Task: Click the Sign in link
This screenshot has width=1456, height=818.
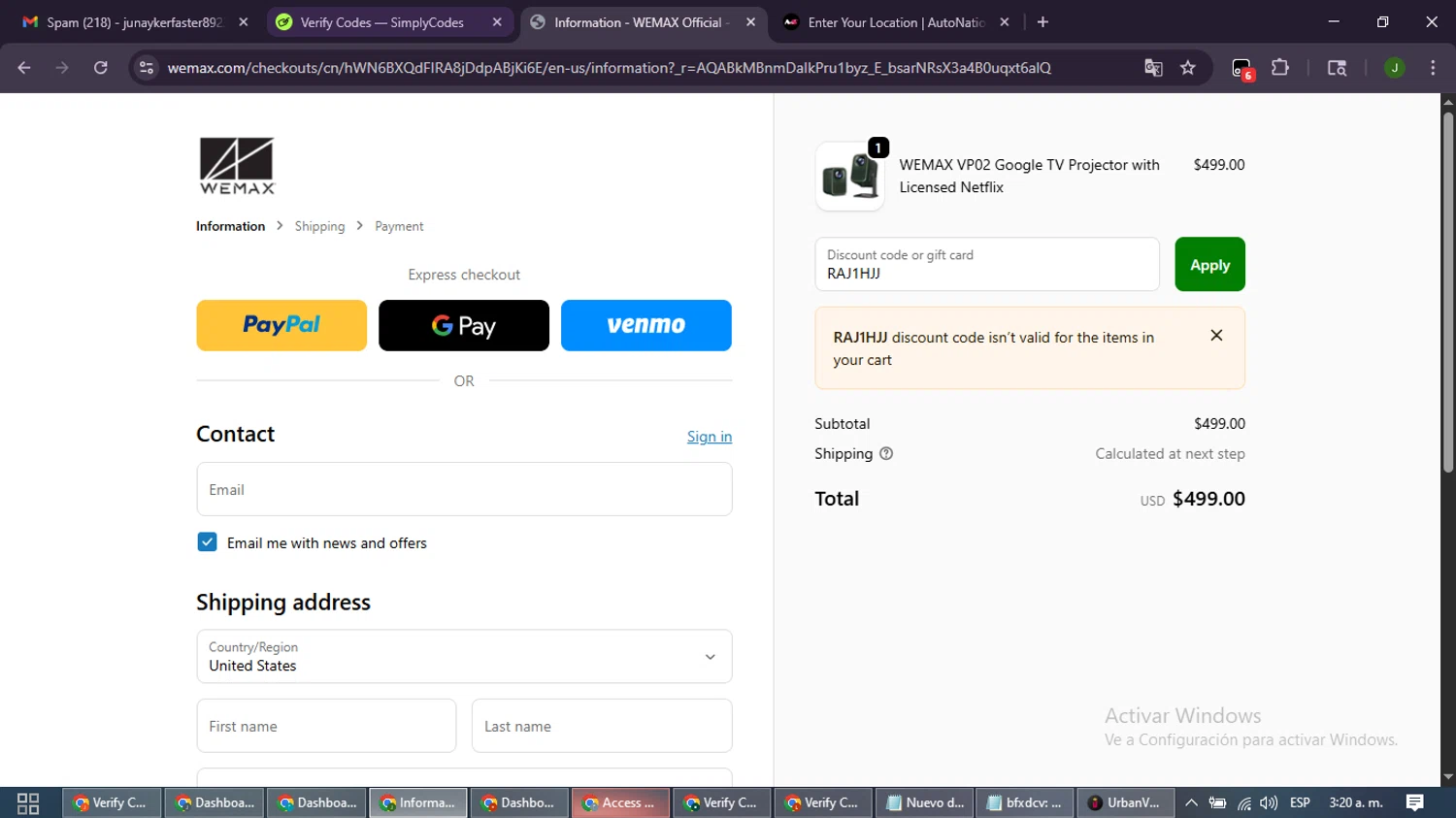Action: (x=710, y=437)
